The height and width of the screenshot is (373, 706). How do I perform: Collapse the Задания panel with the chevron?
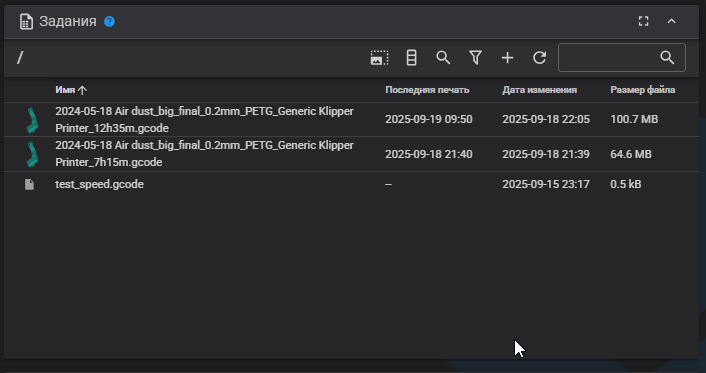[671, 21]
